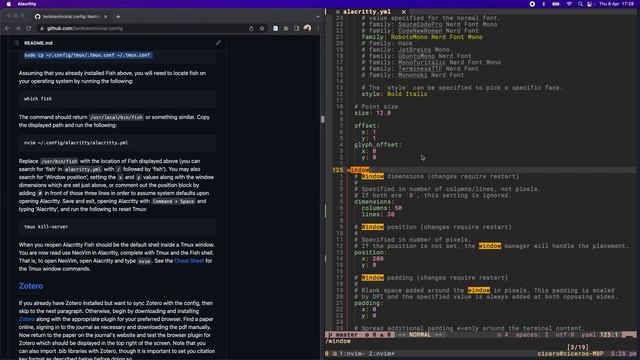Toggle the browser side panel
Screen dimensions: 640x360
click(296, 28)
